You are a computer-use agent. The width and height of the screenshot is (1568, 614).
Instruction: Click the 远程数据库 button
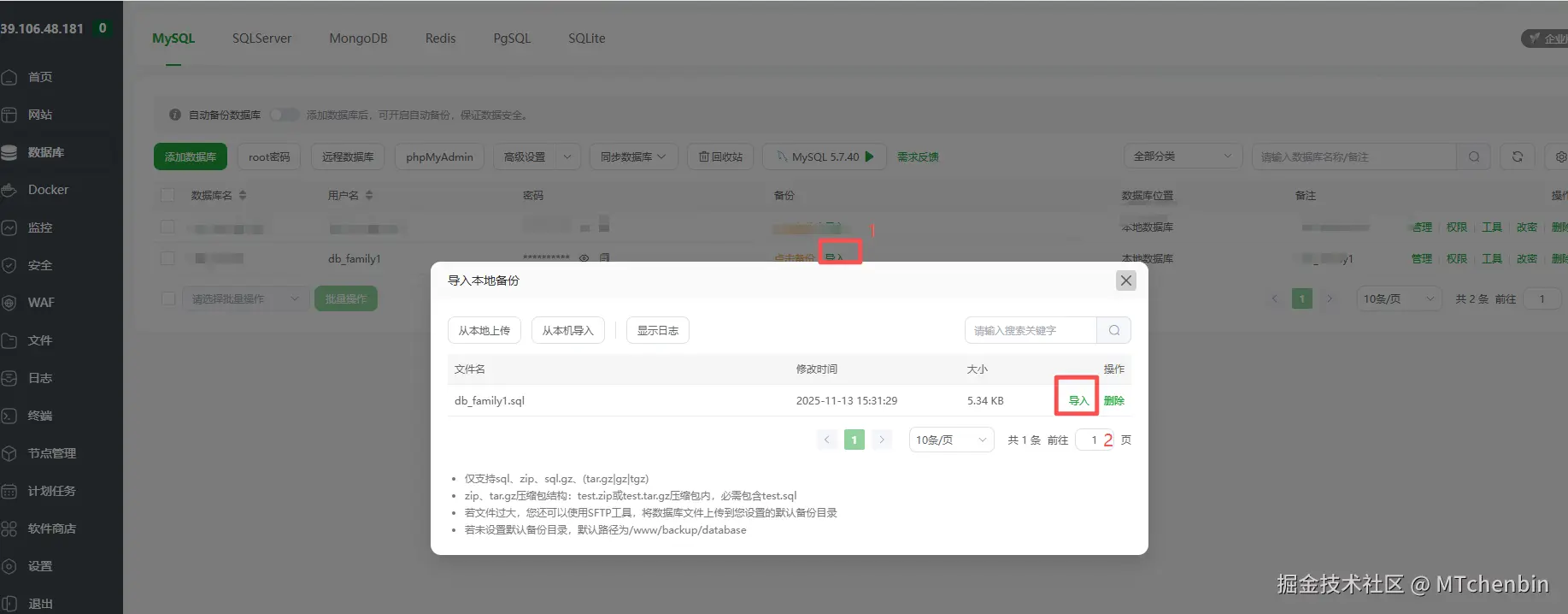(348, 156)
